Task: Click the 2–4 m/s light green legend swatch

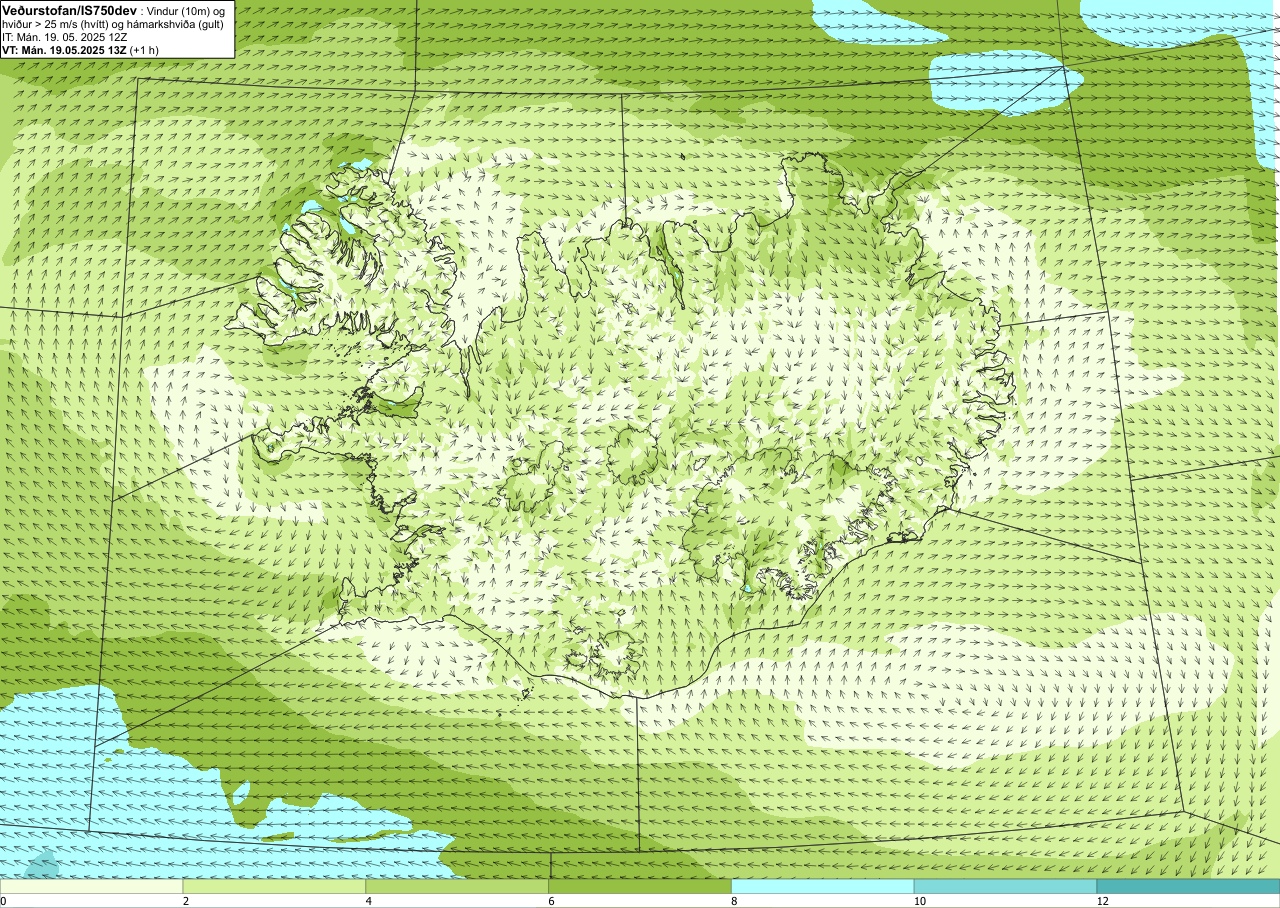Action: pos(274,886)
